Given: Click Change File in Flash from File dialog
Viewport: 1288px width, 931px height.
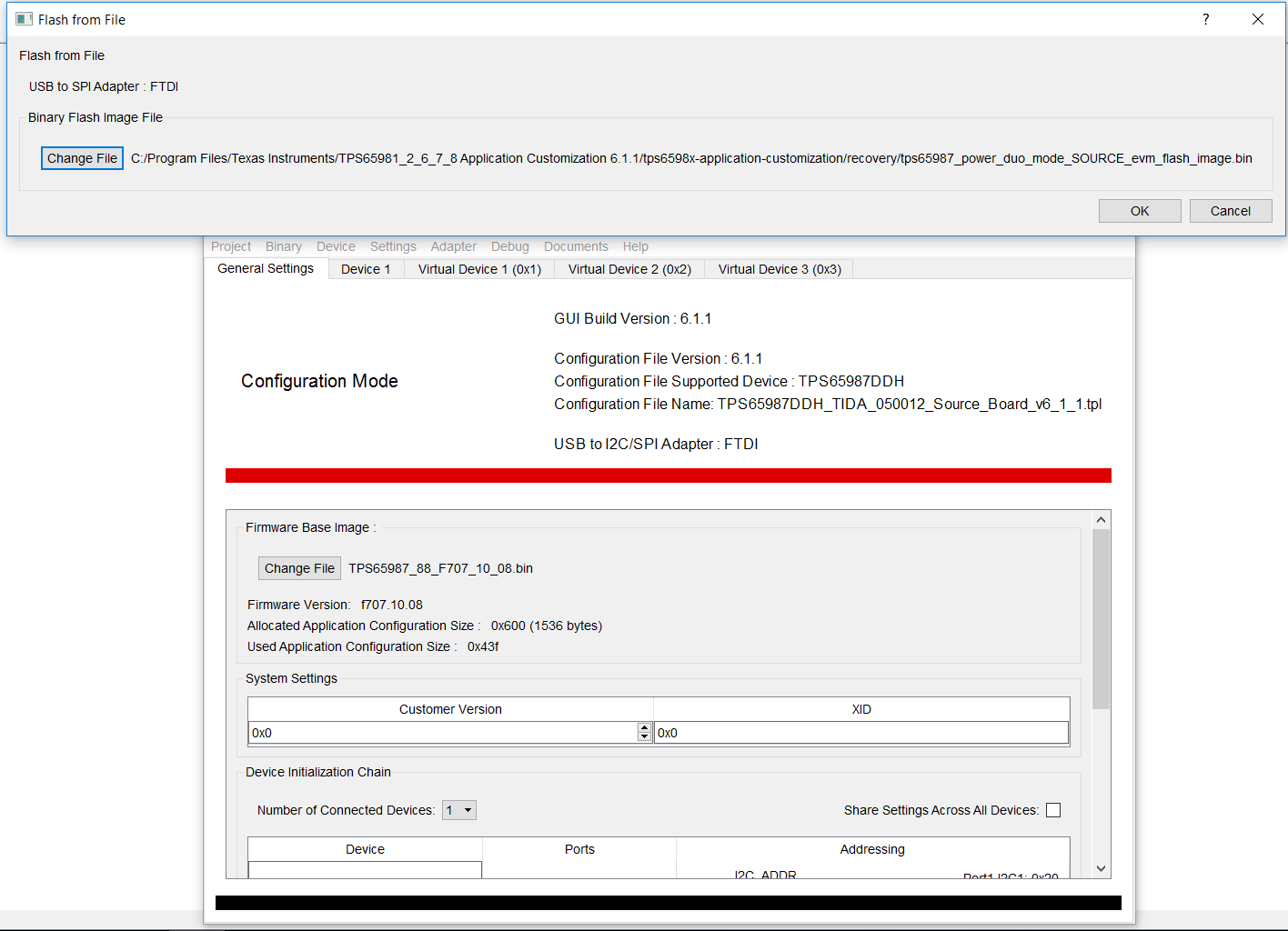Looking at the screenshot, I should 82,158.
